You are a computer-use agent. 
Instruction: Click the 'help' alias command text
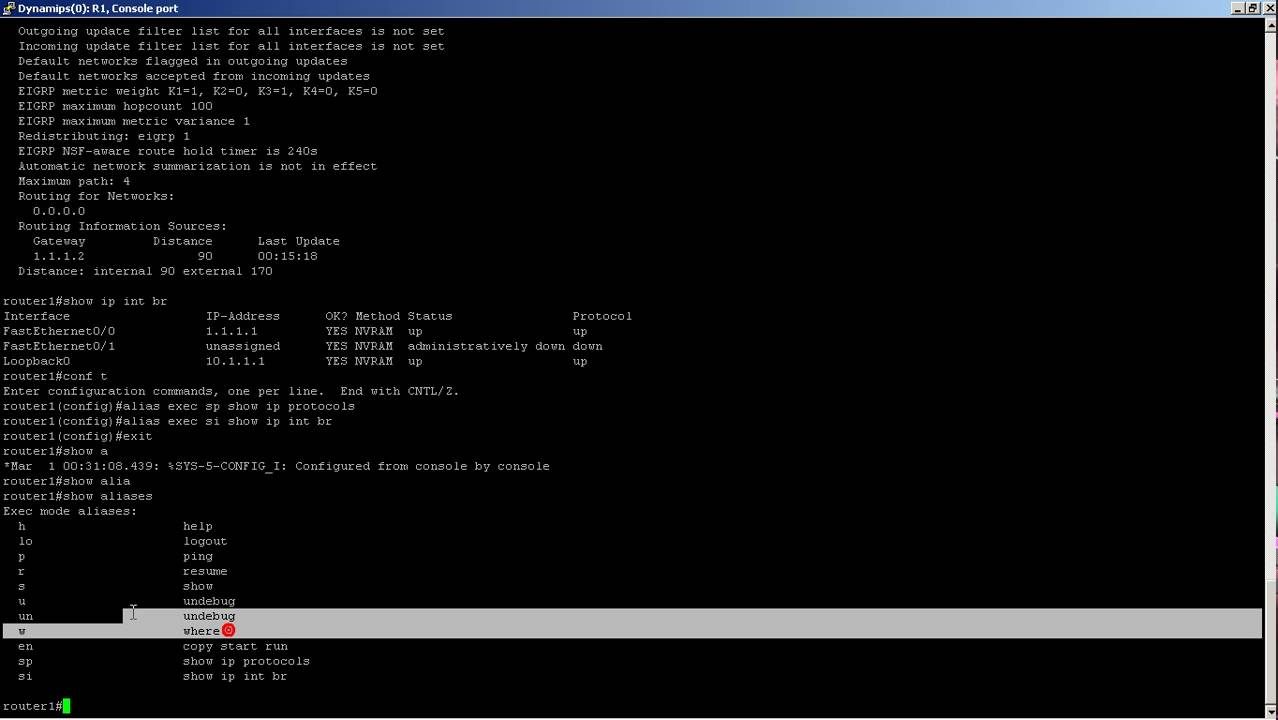point(198,526)
